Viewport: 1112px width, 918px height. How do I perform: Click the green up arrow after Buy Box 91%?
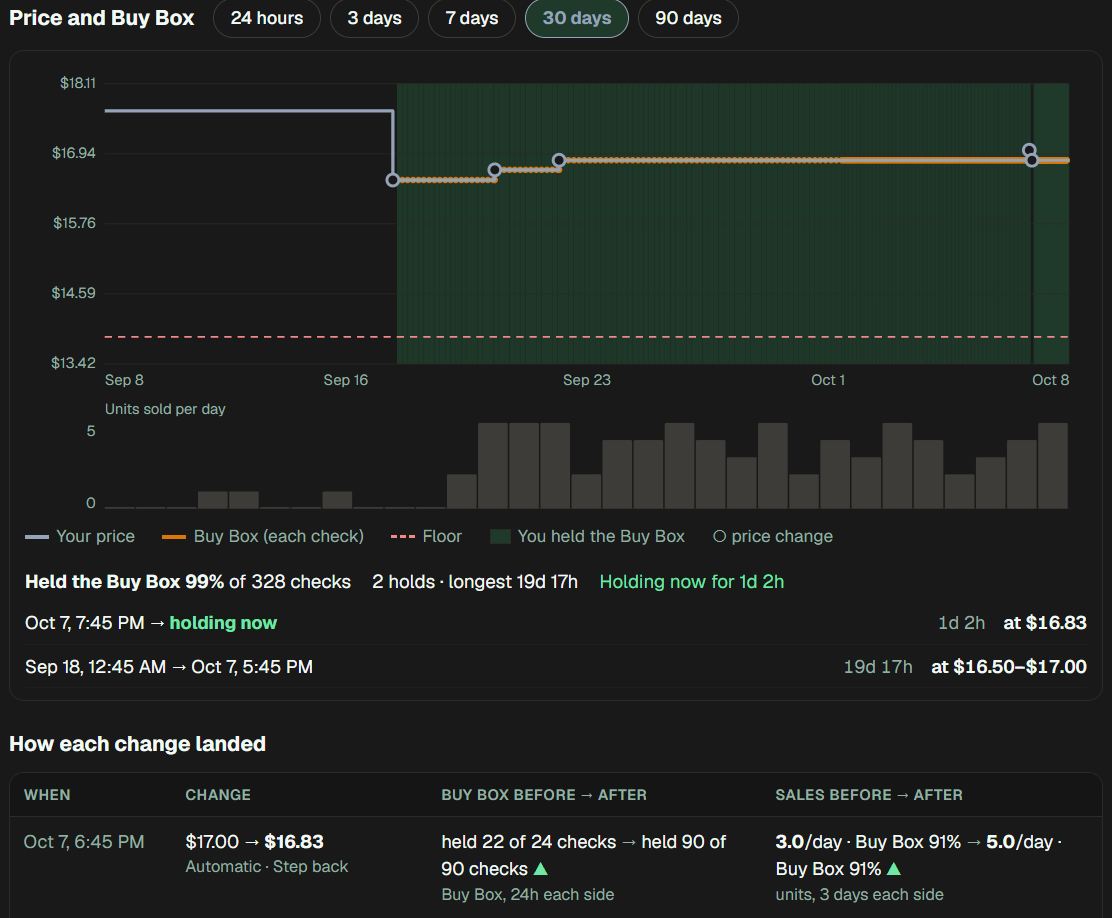(894, 868)
